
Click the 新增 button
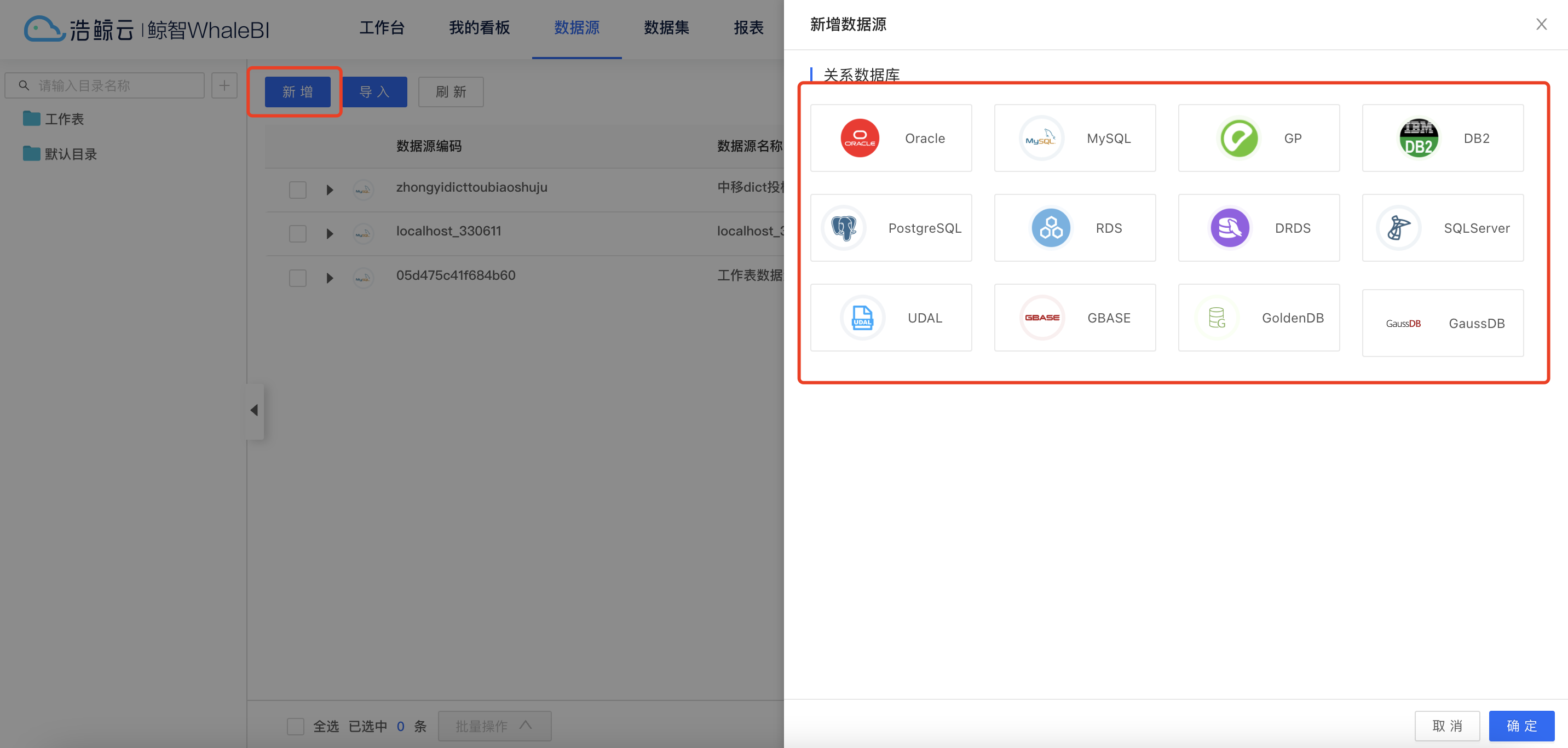(x=298, y=92)
